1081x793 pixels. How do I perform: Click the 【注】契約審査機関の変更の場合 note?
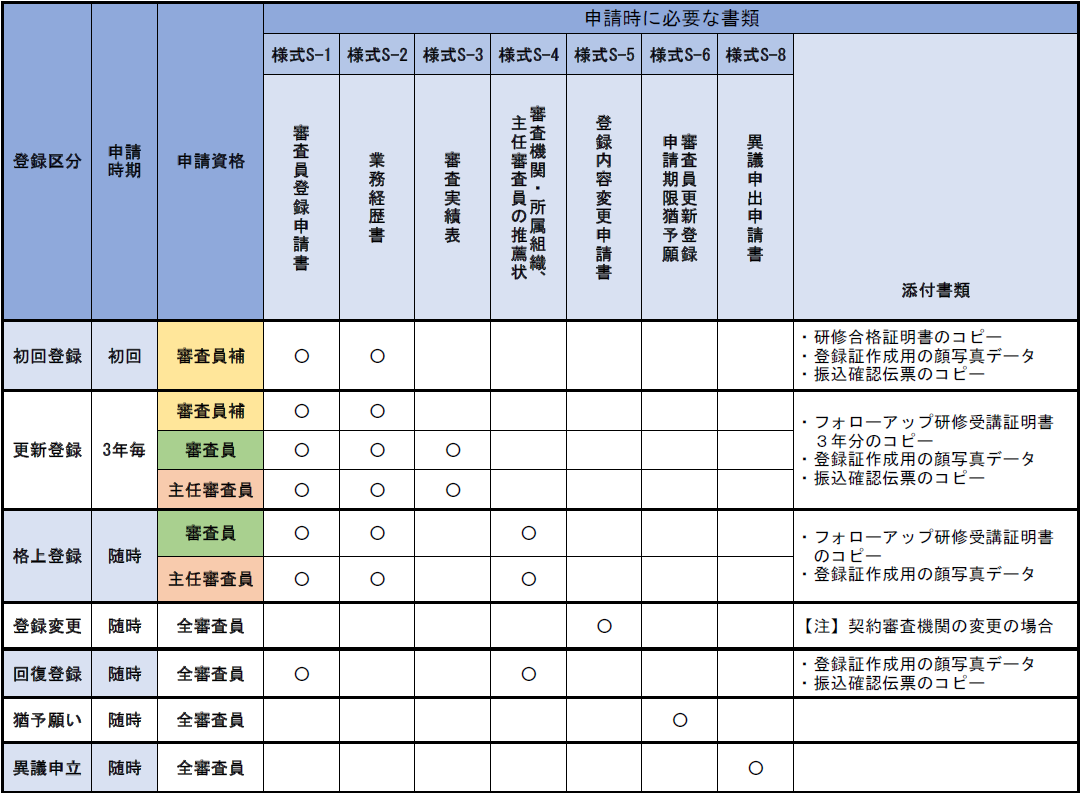[x=927, y=626]
